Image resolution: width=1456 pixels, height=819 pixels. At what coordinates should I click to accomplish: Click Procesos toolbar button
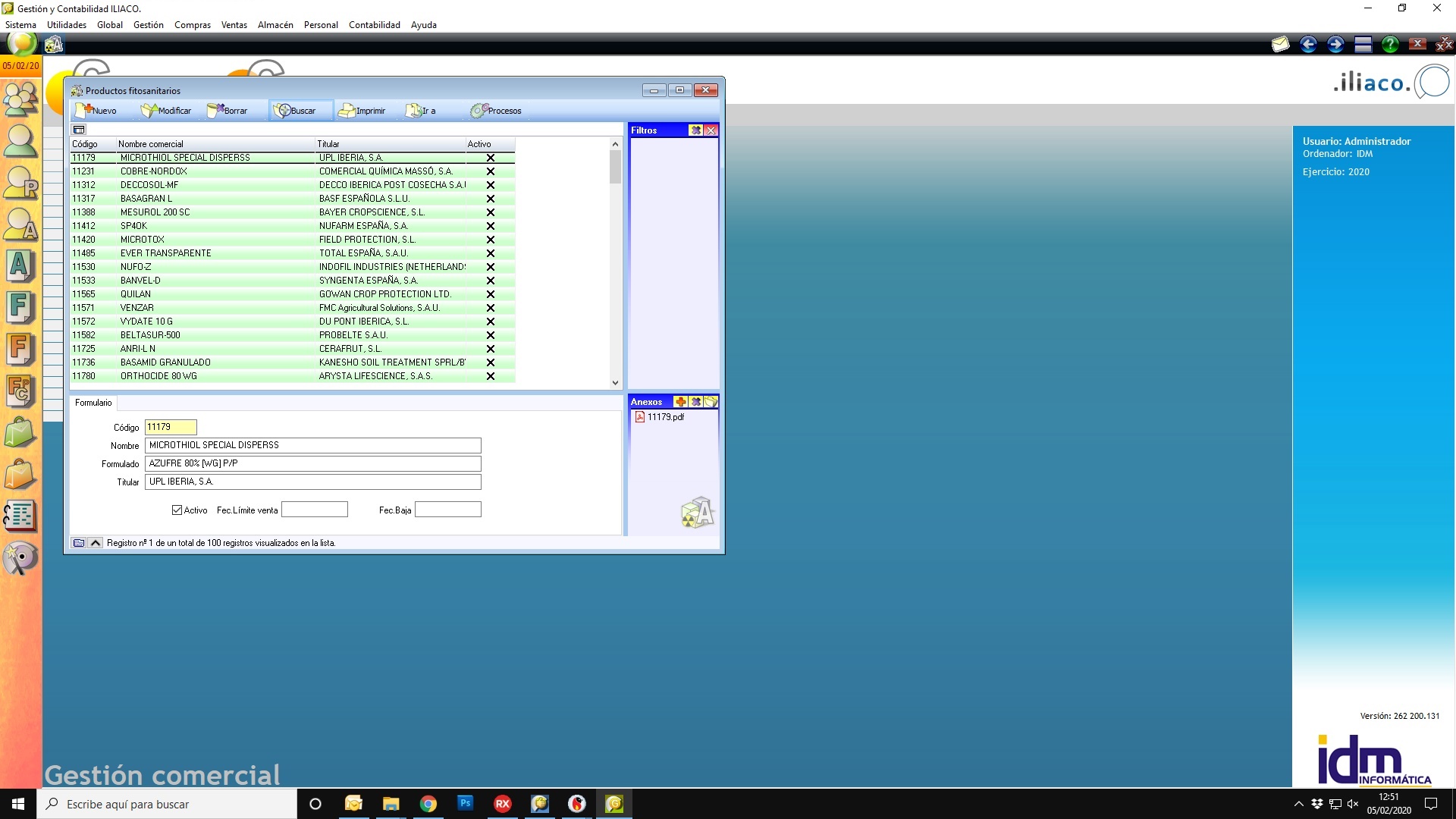pos(496,111)
